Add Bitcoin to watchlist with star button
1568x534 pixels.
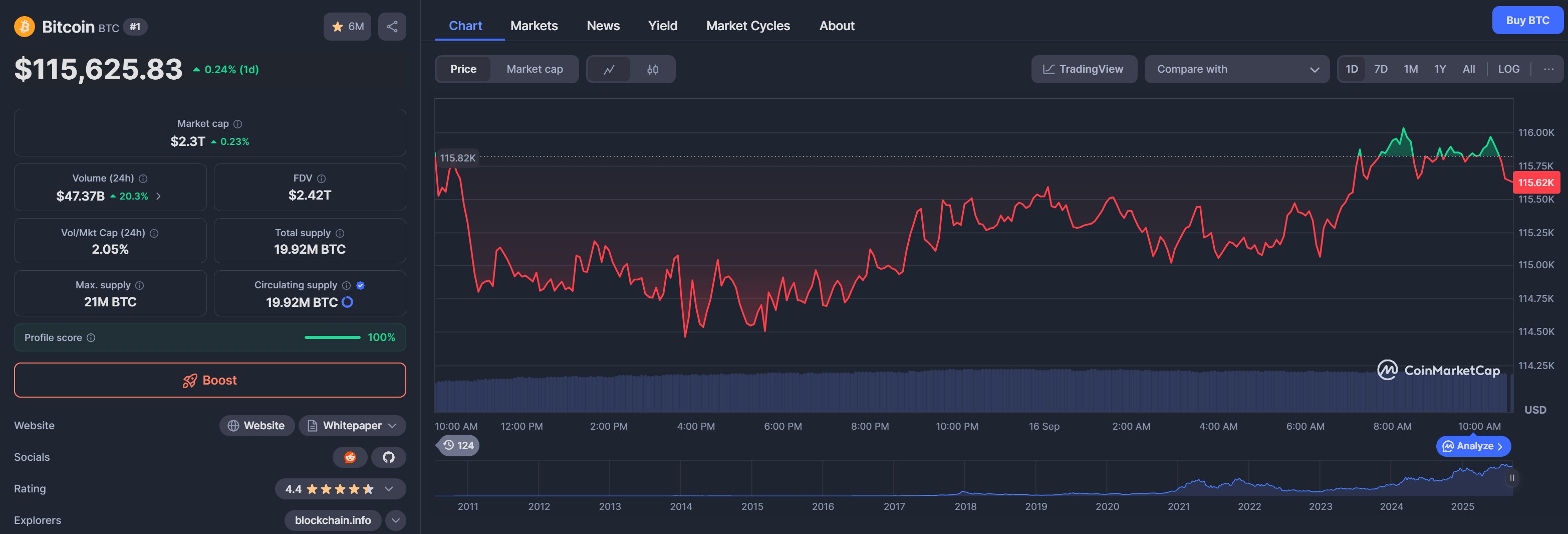click(x=347, y=26)
